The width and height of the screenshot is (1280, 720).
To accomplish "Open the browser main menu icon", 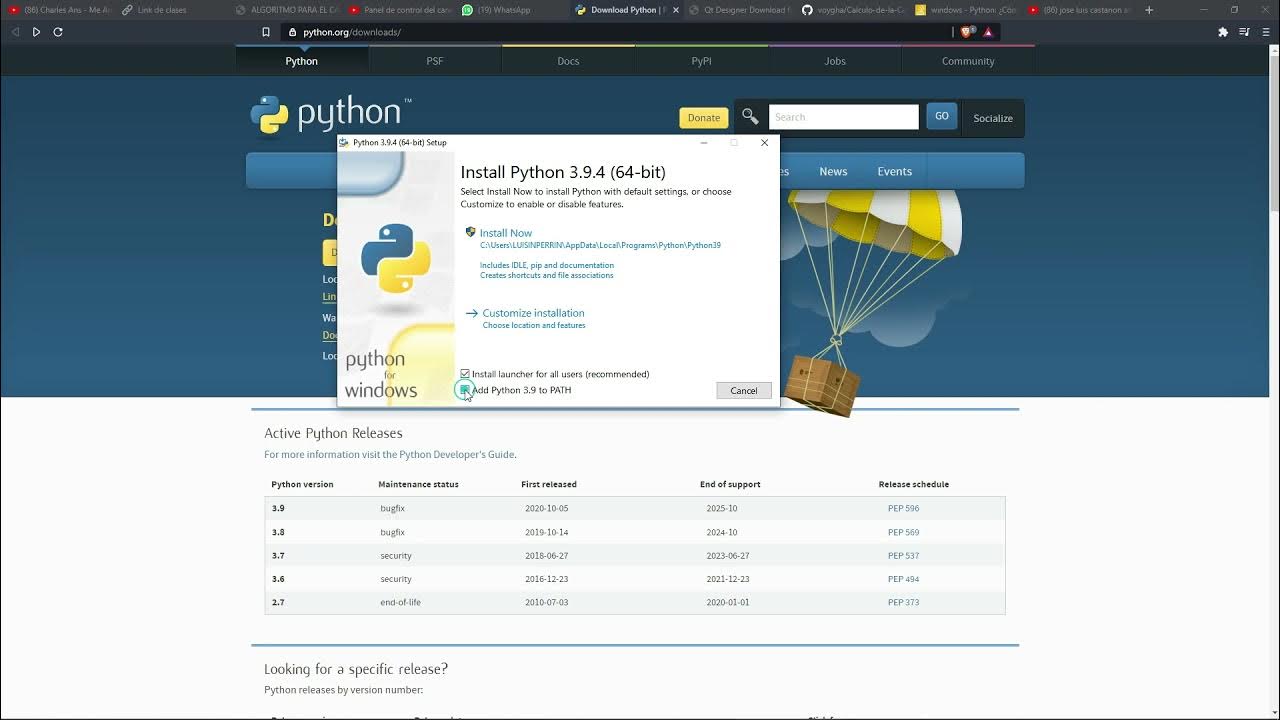I will click(1266, 32).
